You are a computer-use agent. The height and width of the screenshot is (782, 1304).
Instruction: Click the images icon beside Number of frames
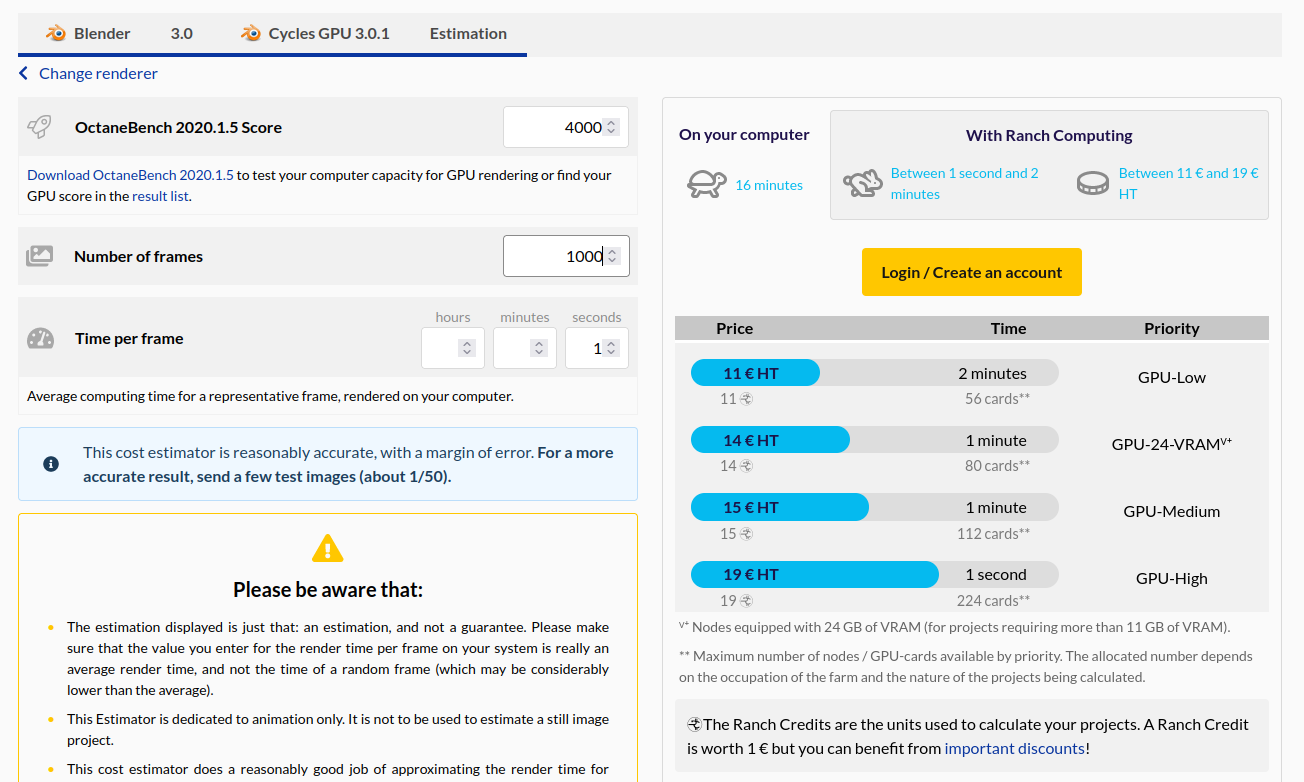point(39,256)
